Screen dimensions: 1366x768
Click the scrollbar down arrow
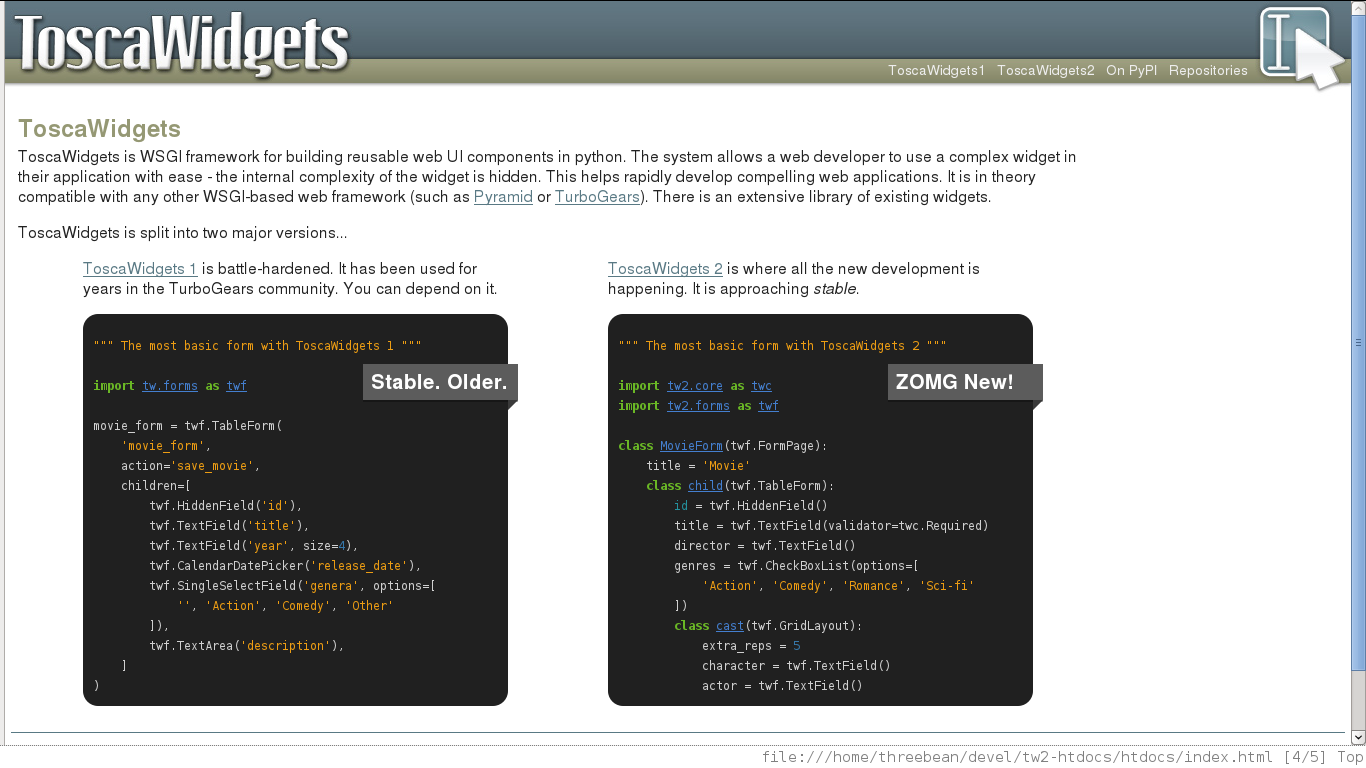point(1358,737)
